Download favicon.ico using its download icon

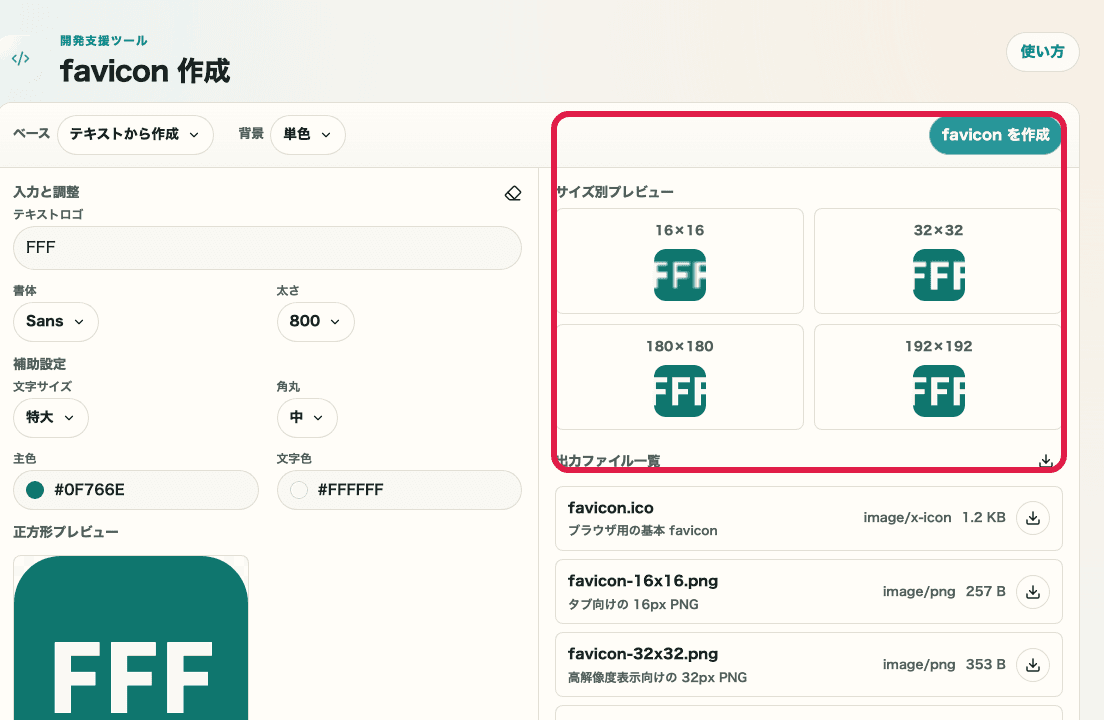pyautogui.click(x=1033, y=518)
